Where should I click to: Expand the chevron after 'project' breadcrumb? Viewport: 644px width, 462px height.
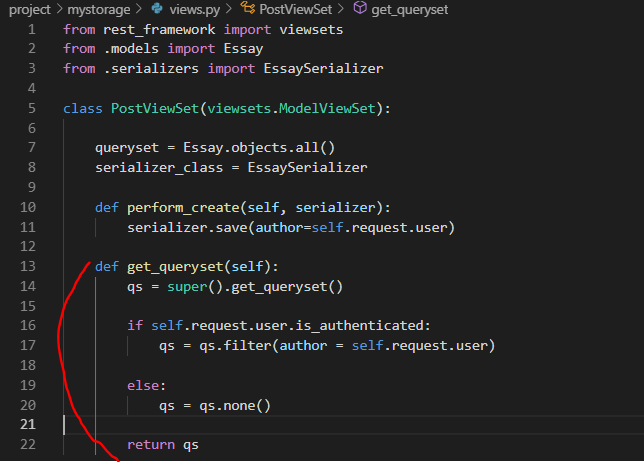click(x=59, y=9)
